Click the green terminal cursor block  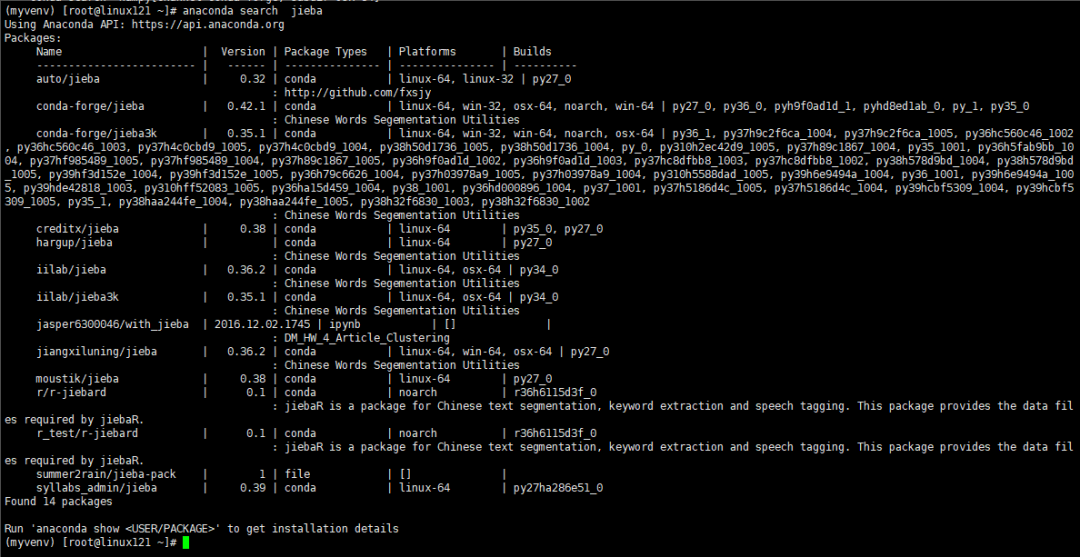point(186,542)
